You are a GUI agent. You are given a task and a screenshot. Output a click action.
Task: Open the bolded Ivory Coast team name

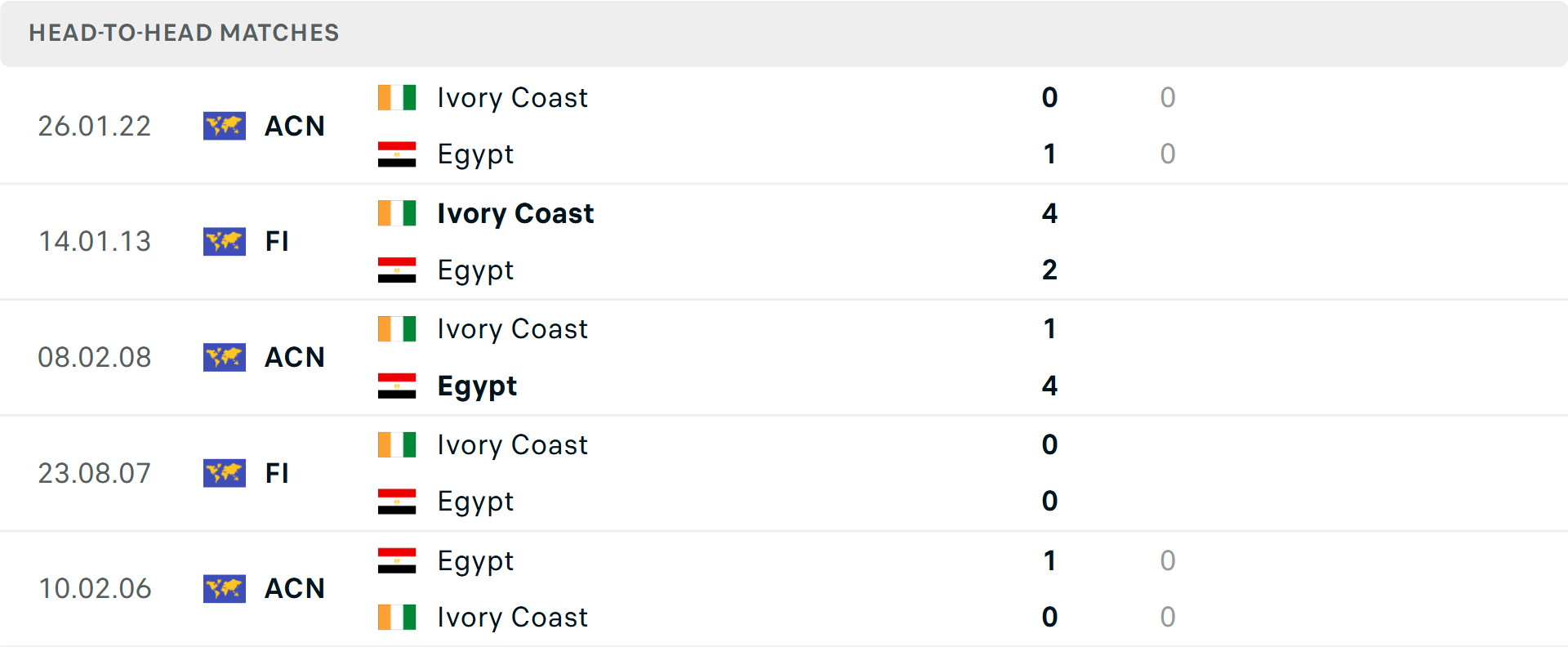515,213
